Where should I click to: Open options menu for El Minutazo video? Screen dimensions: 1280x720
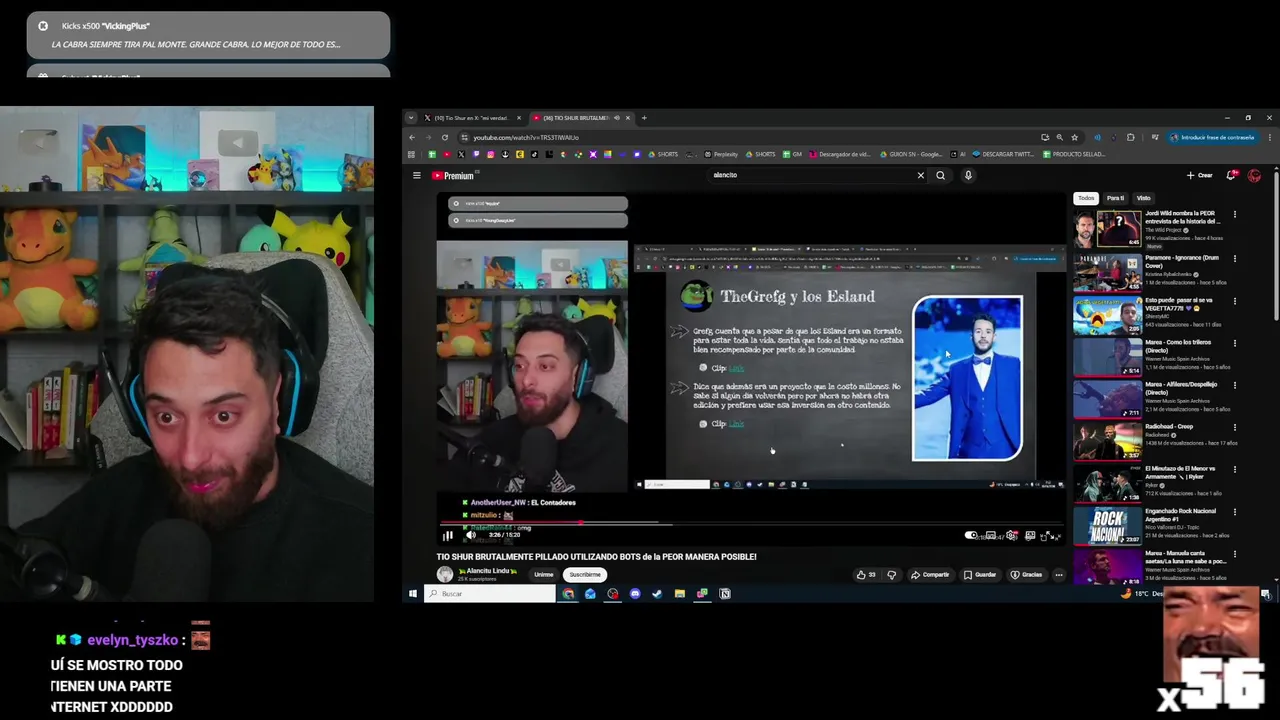point(1235,469)
